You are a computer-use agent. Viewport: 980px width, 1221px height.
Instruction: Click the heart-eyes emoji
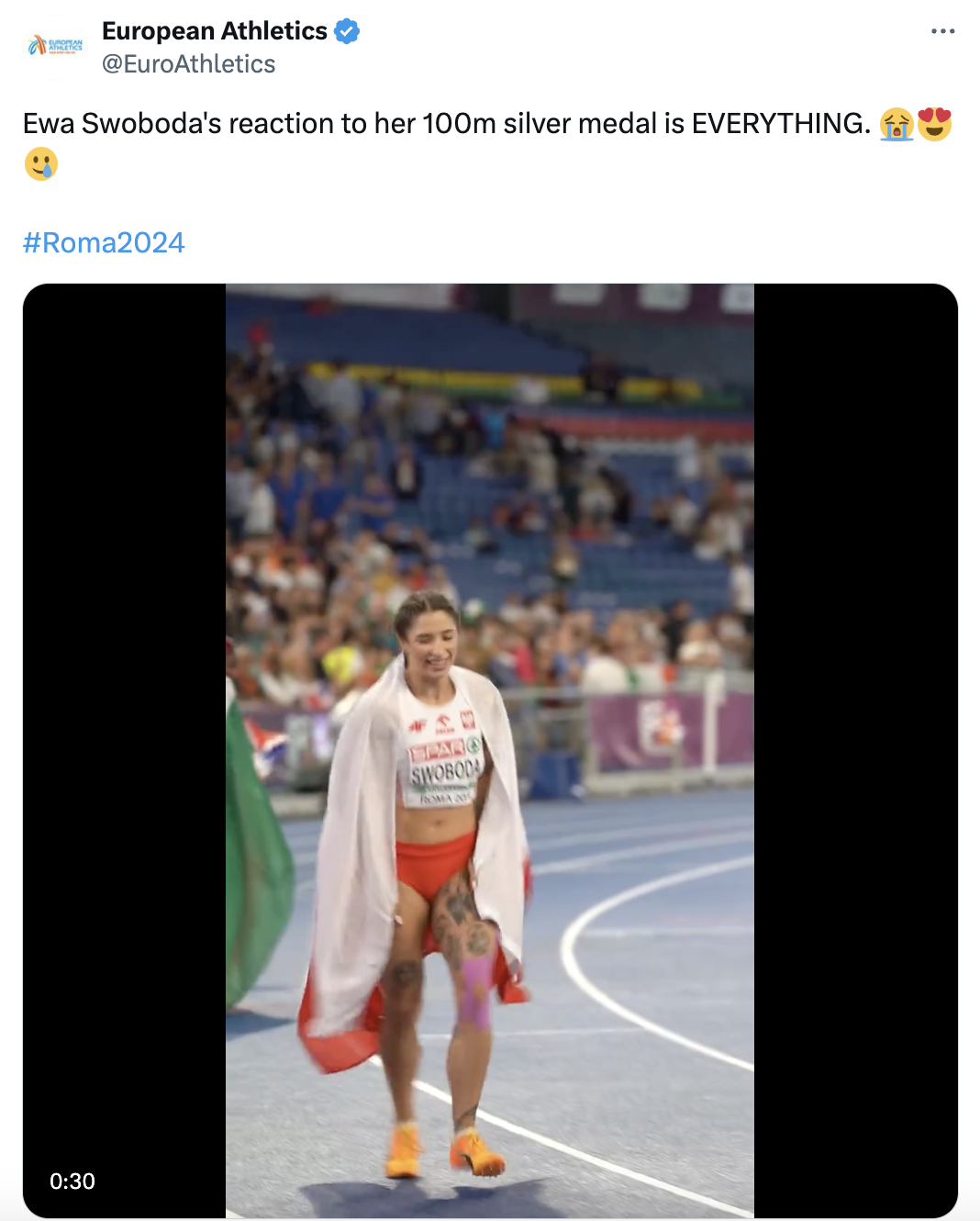coord(935,124)
